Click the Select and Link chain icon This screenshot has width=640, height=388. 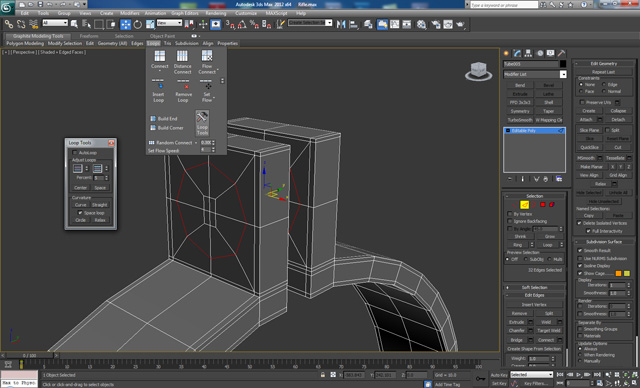click(9, 24)
